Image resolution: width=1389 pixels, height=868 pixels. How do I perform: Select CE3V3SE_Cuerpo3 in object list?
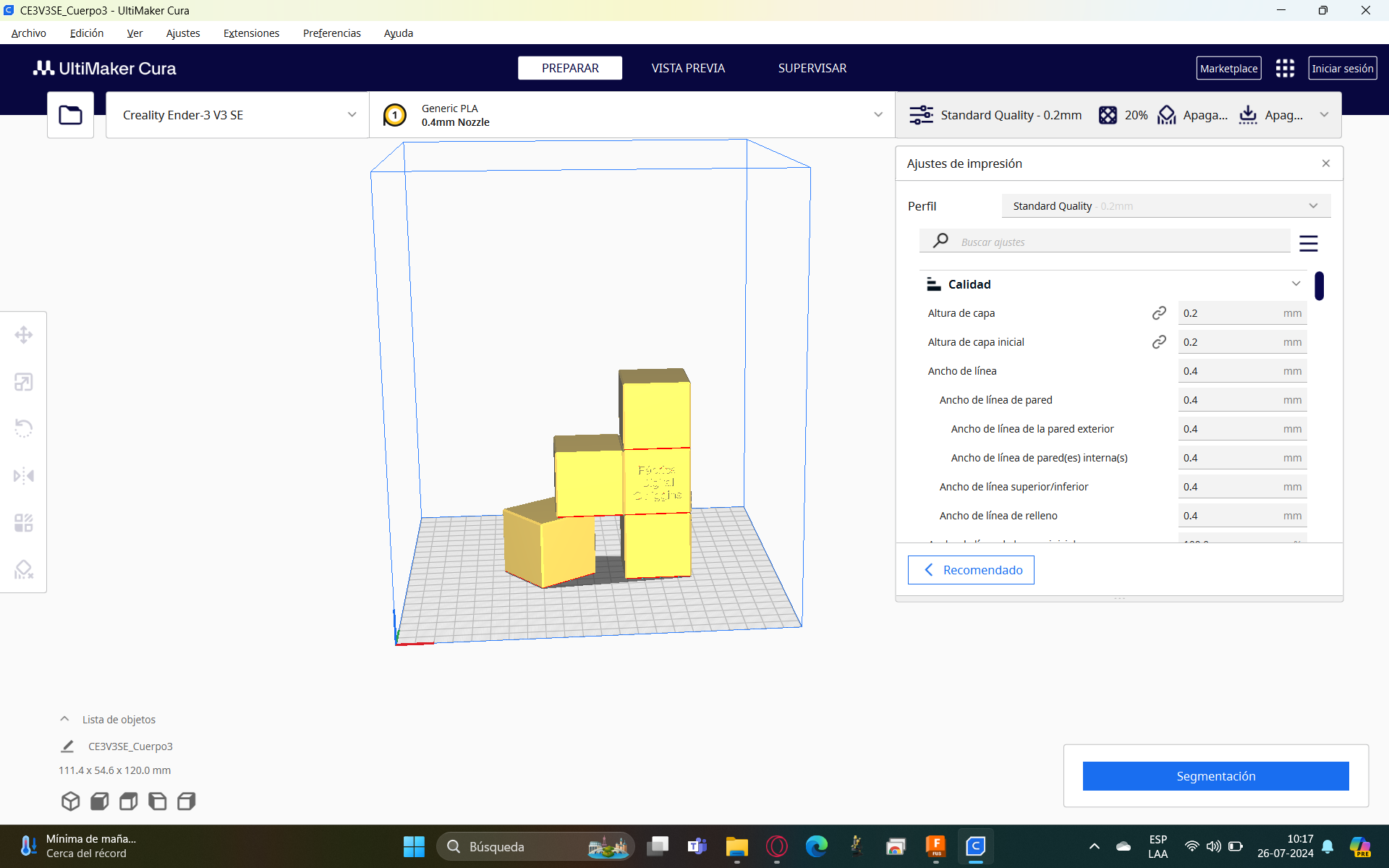(x=130, y=746)
